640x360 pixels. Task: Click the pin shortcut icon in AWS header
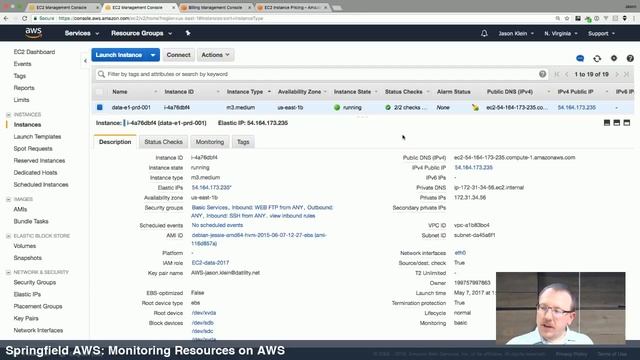point(188,33)
